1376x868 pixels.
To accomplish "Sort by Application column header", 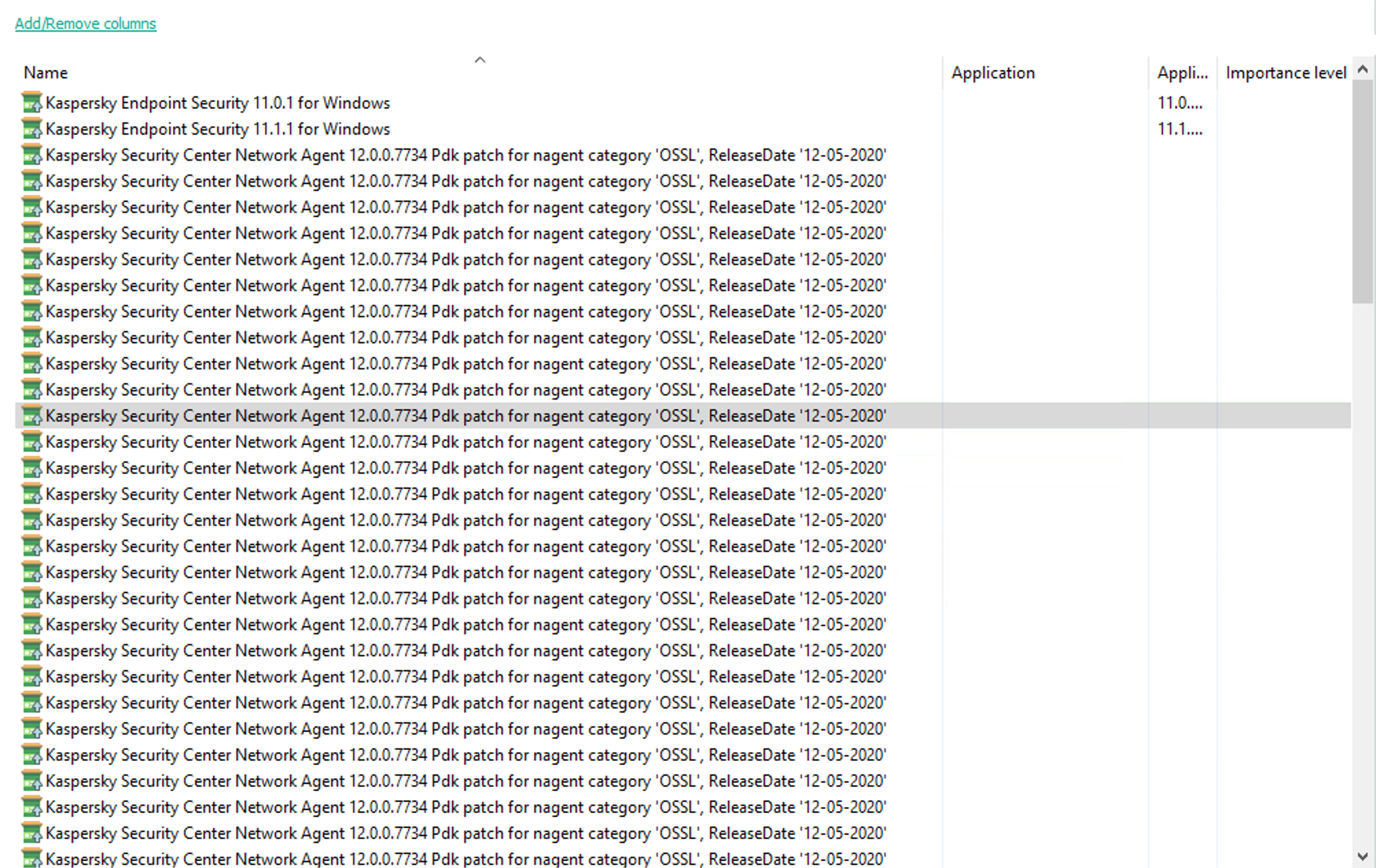I will (993, 73).
